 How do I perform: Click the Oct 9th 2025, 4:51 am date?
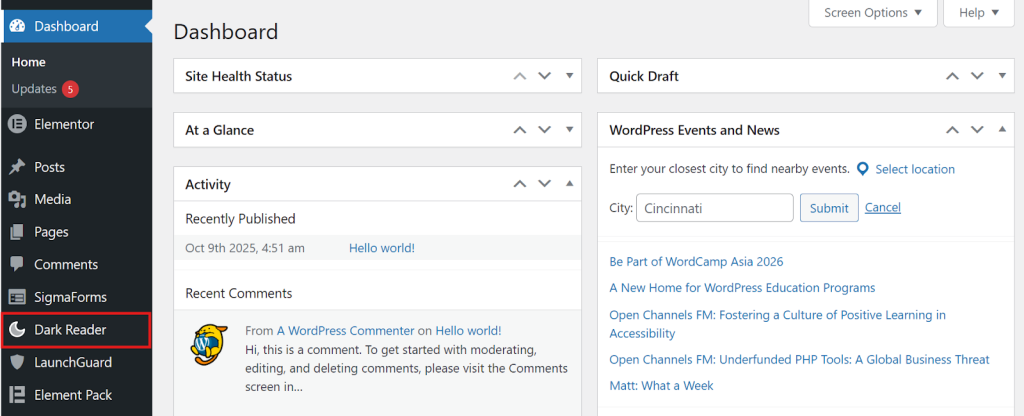click(245, 248)
